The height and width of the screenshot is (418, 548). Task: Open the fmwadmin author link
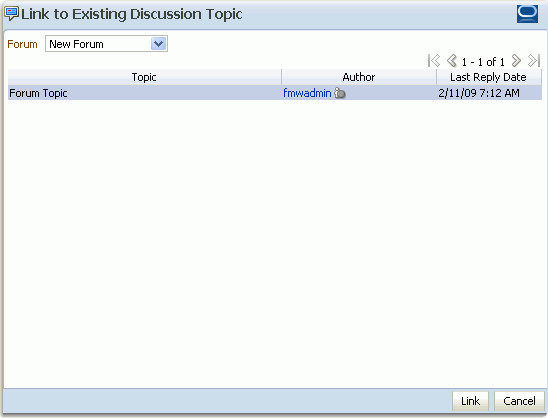click(x=307, y=93)
